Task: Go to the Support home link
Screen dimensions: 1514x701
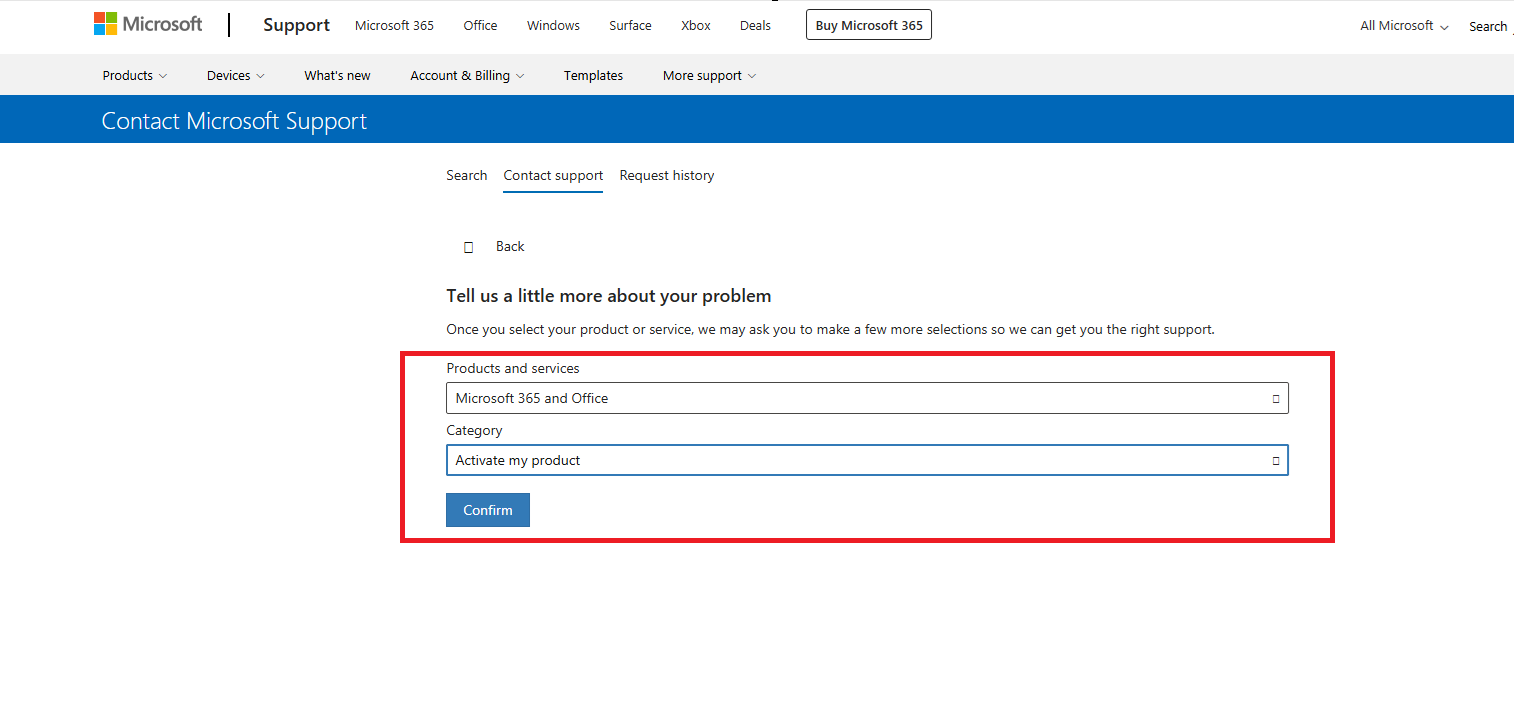Action: 296,25
